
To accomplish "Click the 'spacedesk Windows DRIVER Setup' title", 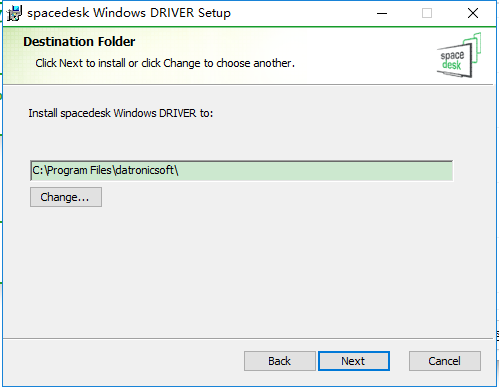I will point(129,13).
